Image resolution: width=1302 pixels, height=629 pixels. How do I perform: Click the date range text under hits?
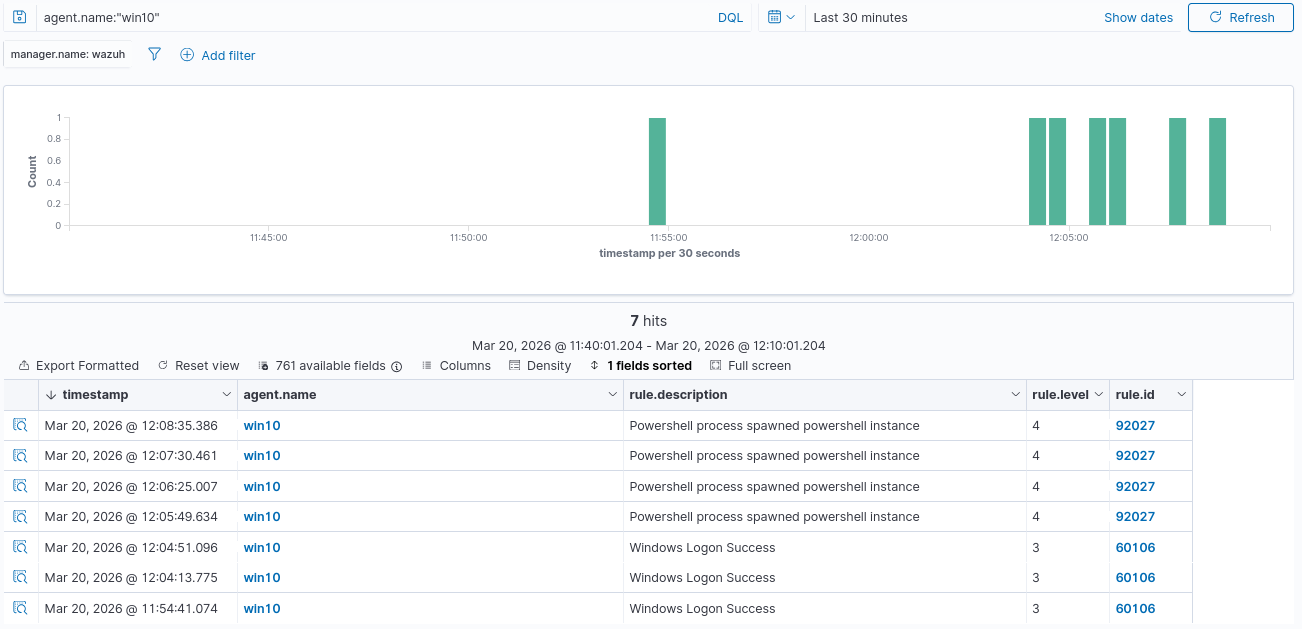648,346
